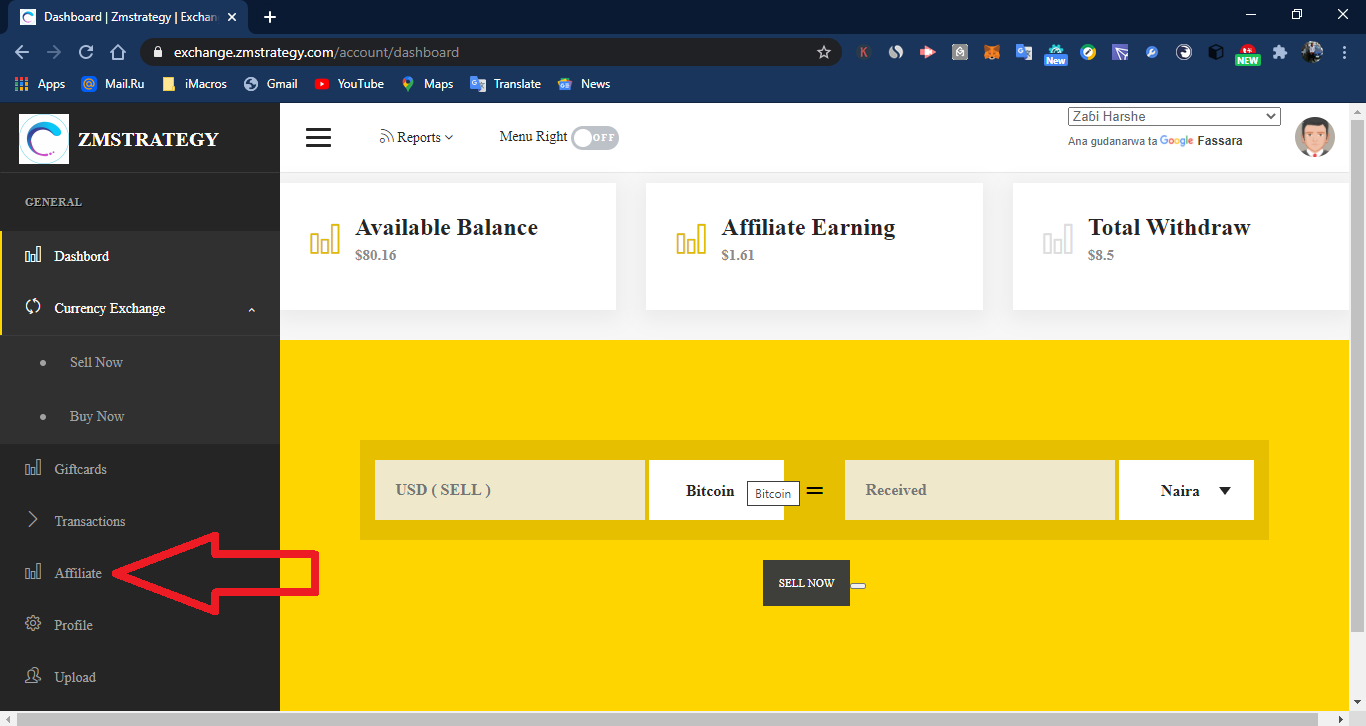
Task: Click the Profile gear icon in sidebar
Action: point(33,625)
